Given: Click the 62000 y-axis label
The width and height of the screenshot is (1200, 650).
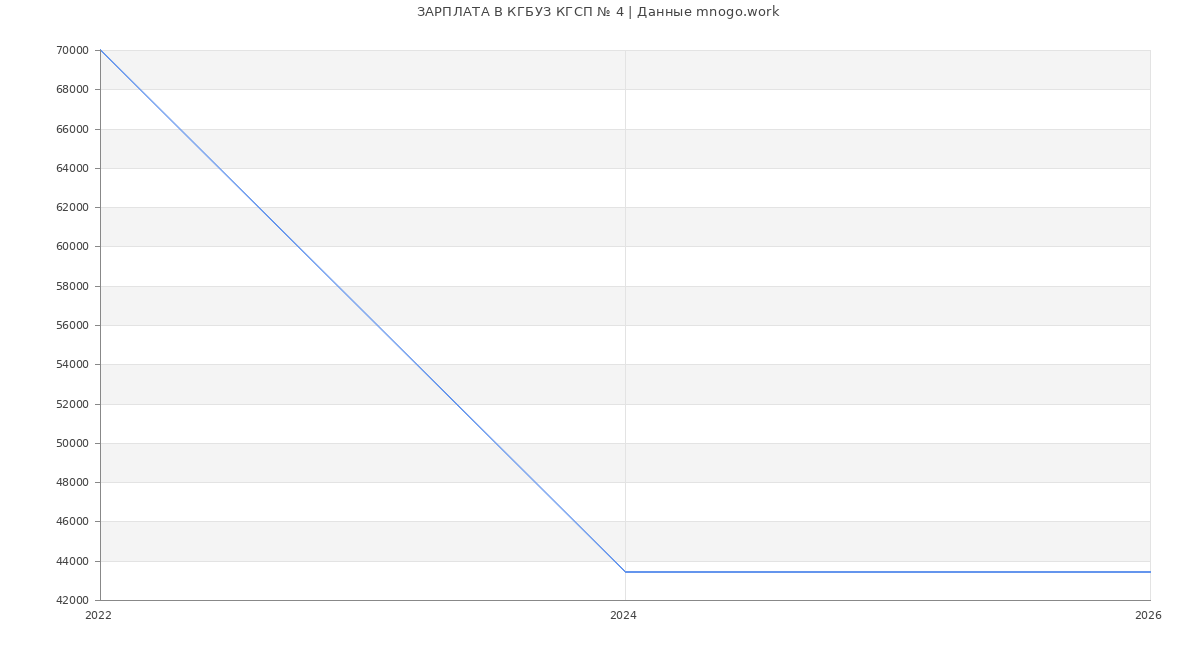Looking at the screenshot, I should pos(73,207).
